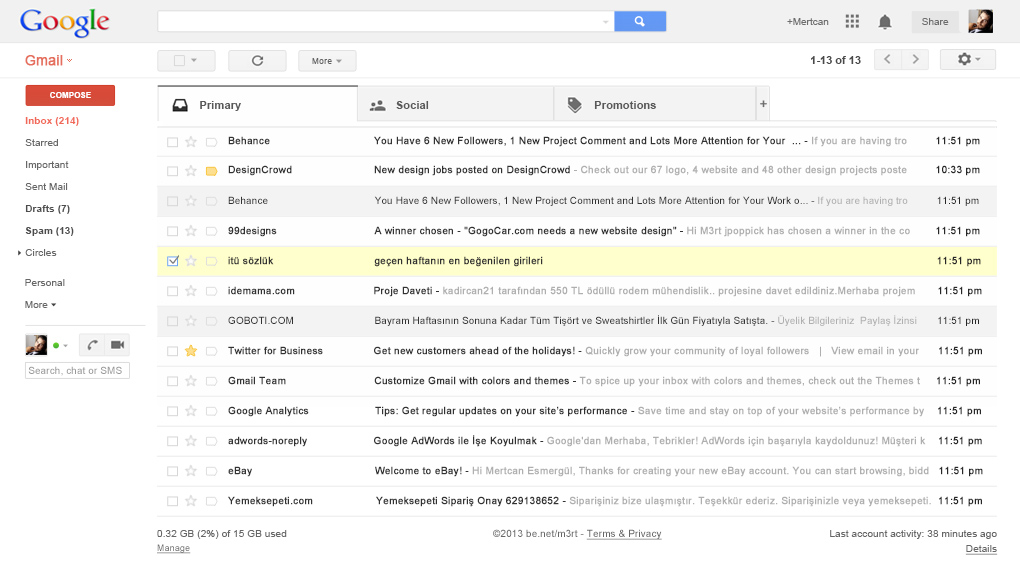Start a video call from chat
Screen dimensions: 1020x580
[x=117, y=345]
